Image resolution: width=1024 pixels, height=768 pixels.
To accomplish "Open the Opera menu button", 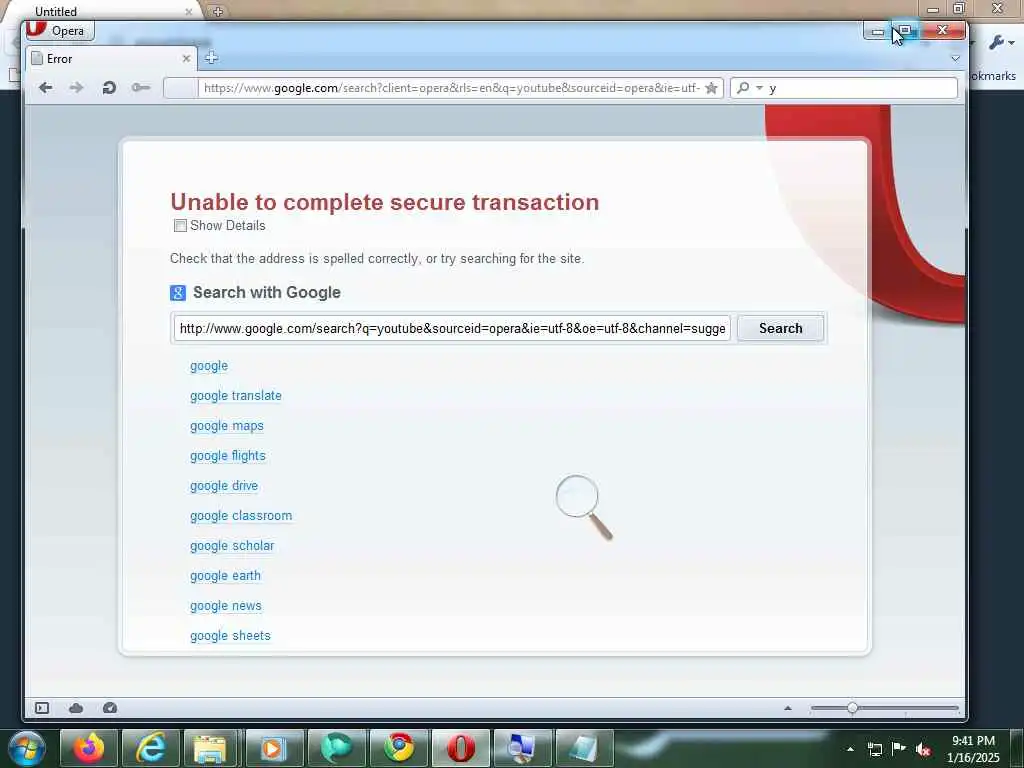I will 60,30.
